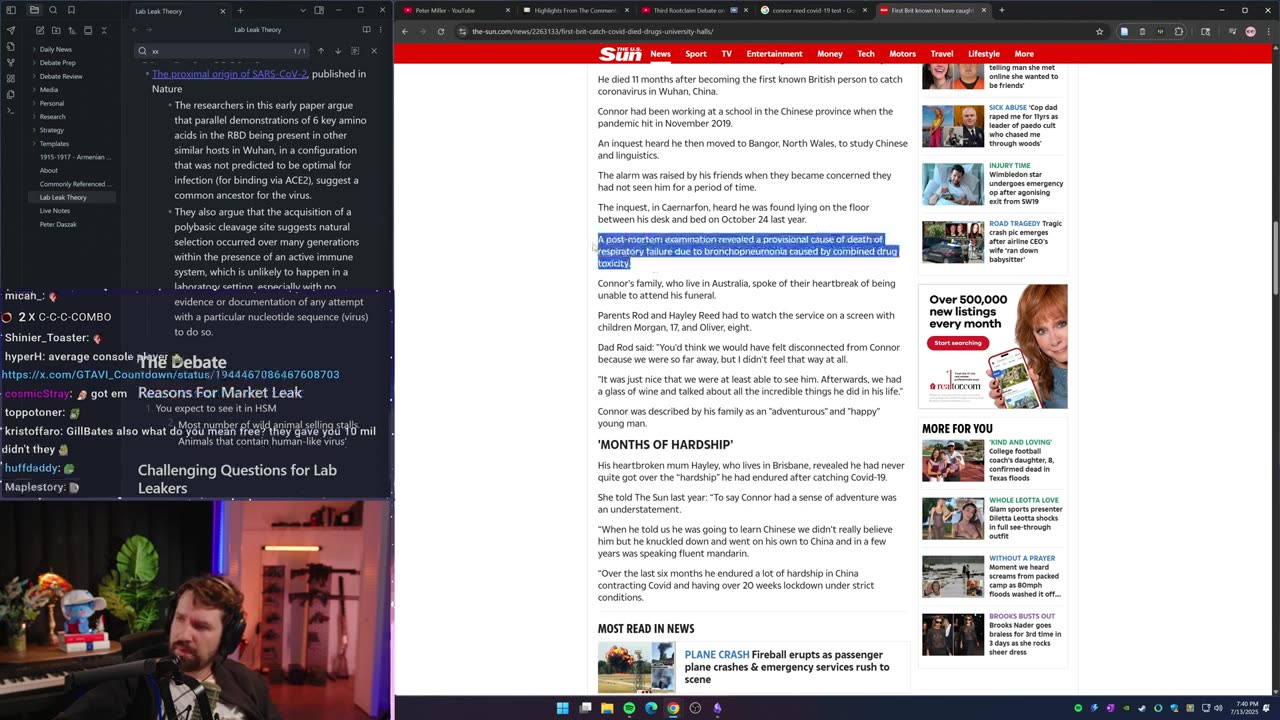Jump to previous search match in note
The width and height of the screenshot is (1280, 720).
point(321,51)
